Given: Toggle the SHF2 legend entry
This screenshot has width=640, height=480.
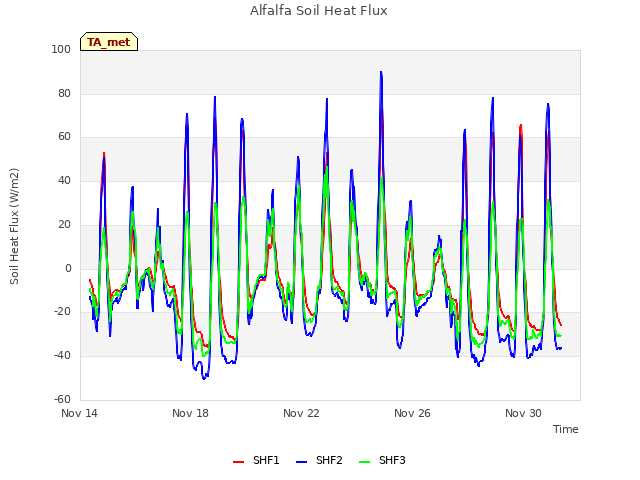Looking at the screenshot, I should pyautogui.click(x=319, y=460).
